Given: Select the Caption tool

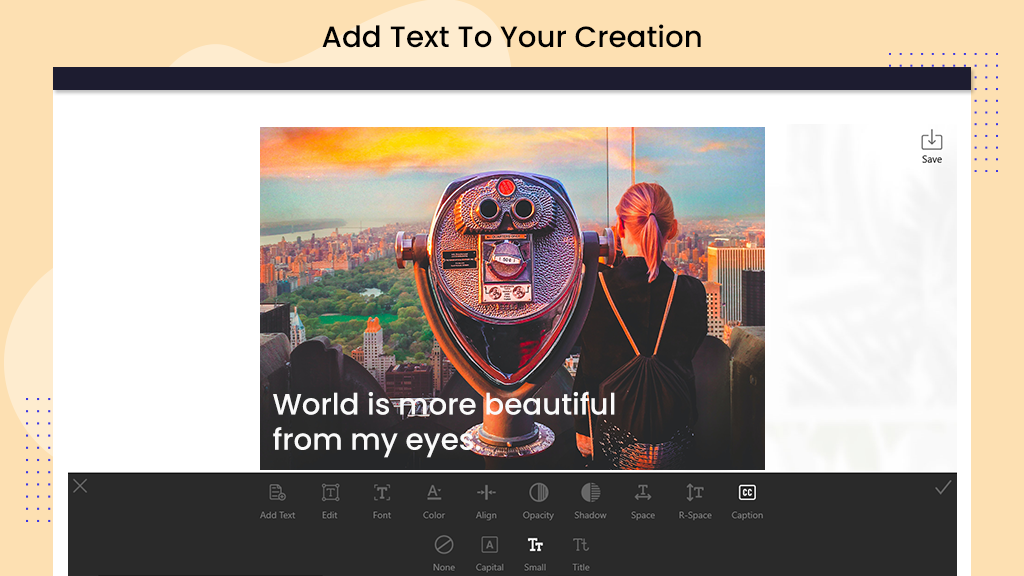Looking at the screenshot, I should tap(747, 502).
